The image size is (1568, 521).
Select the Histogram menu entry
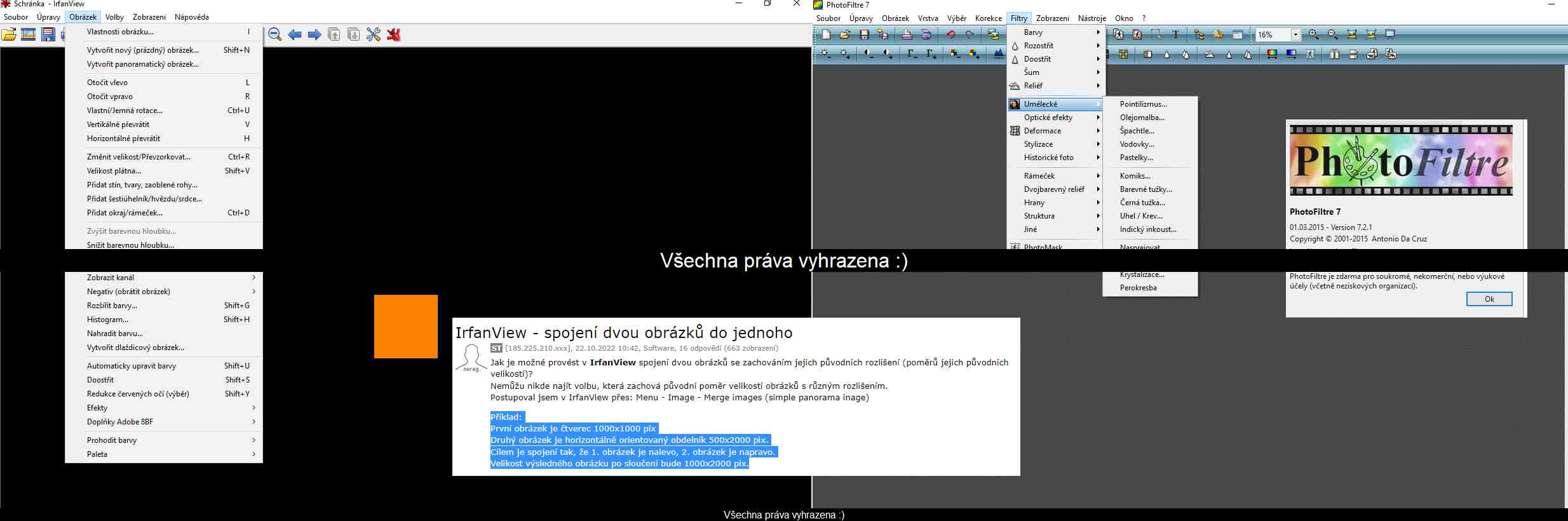coord(164,320)
